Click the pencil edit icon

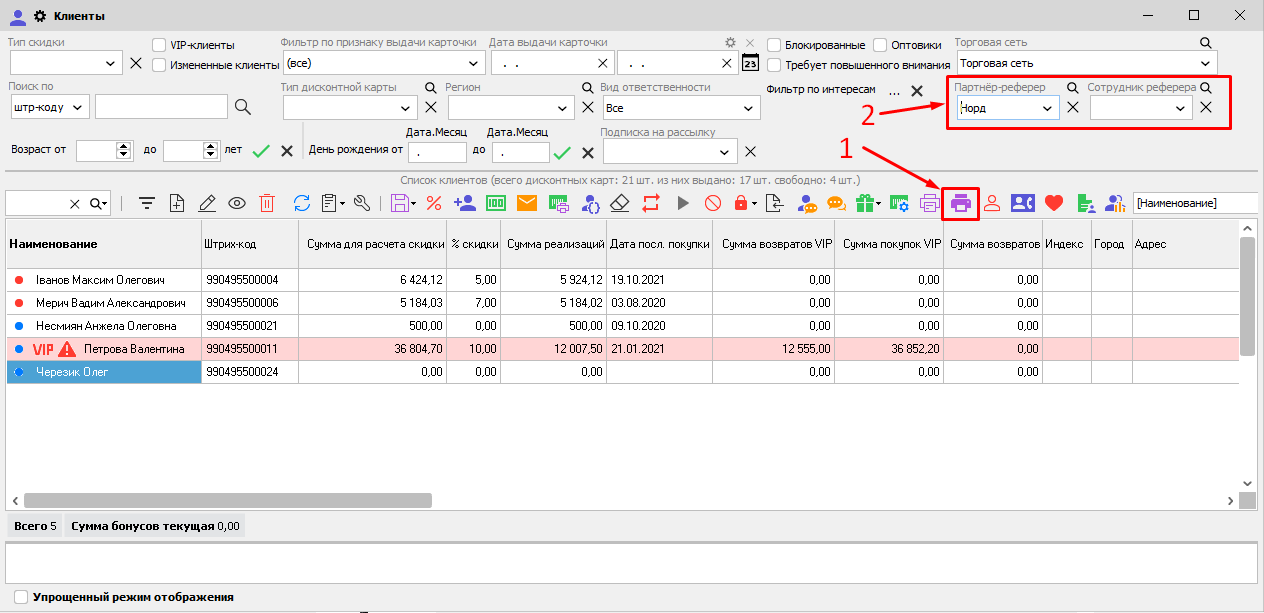(207, 203)
